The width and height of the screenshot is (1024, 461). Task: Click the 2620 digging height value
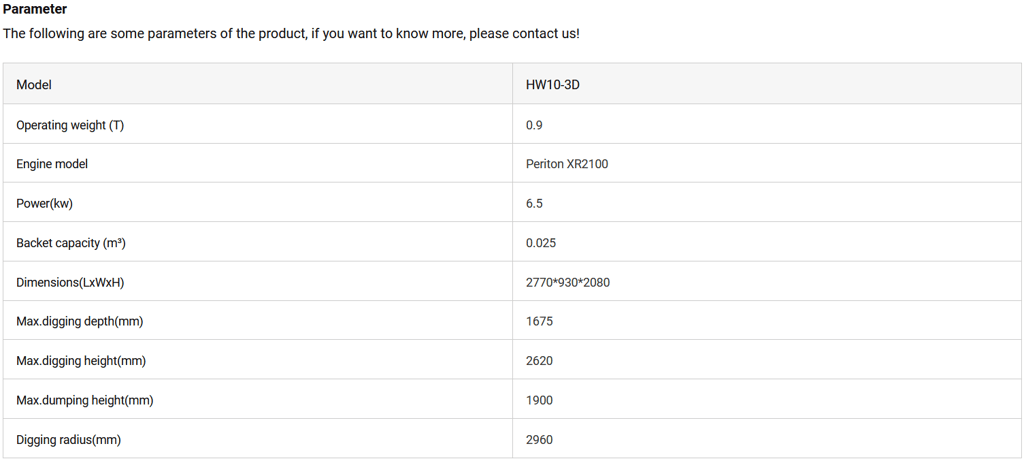coord(539,360)
